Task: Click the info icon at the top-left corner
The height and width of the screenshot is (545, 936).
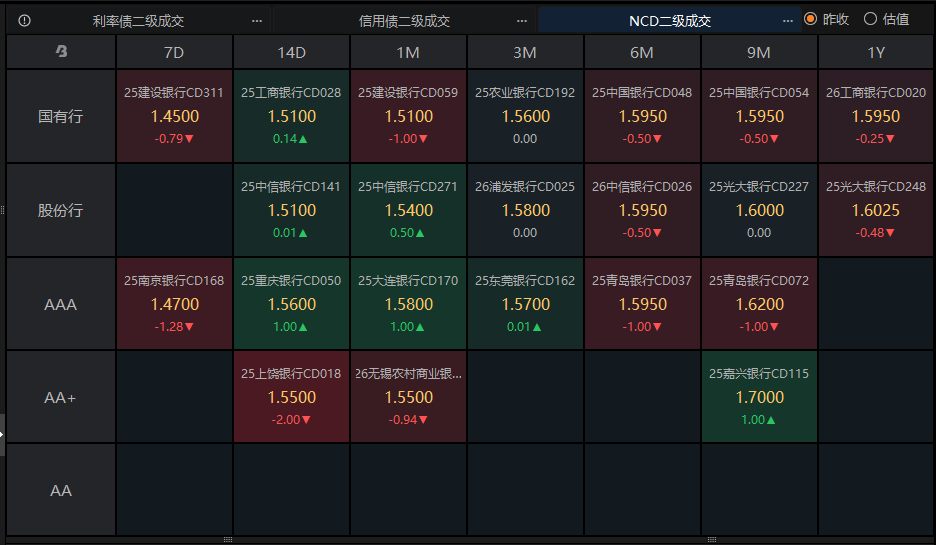Action: click(x=24, y=21)
